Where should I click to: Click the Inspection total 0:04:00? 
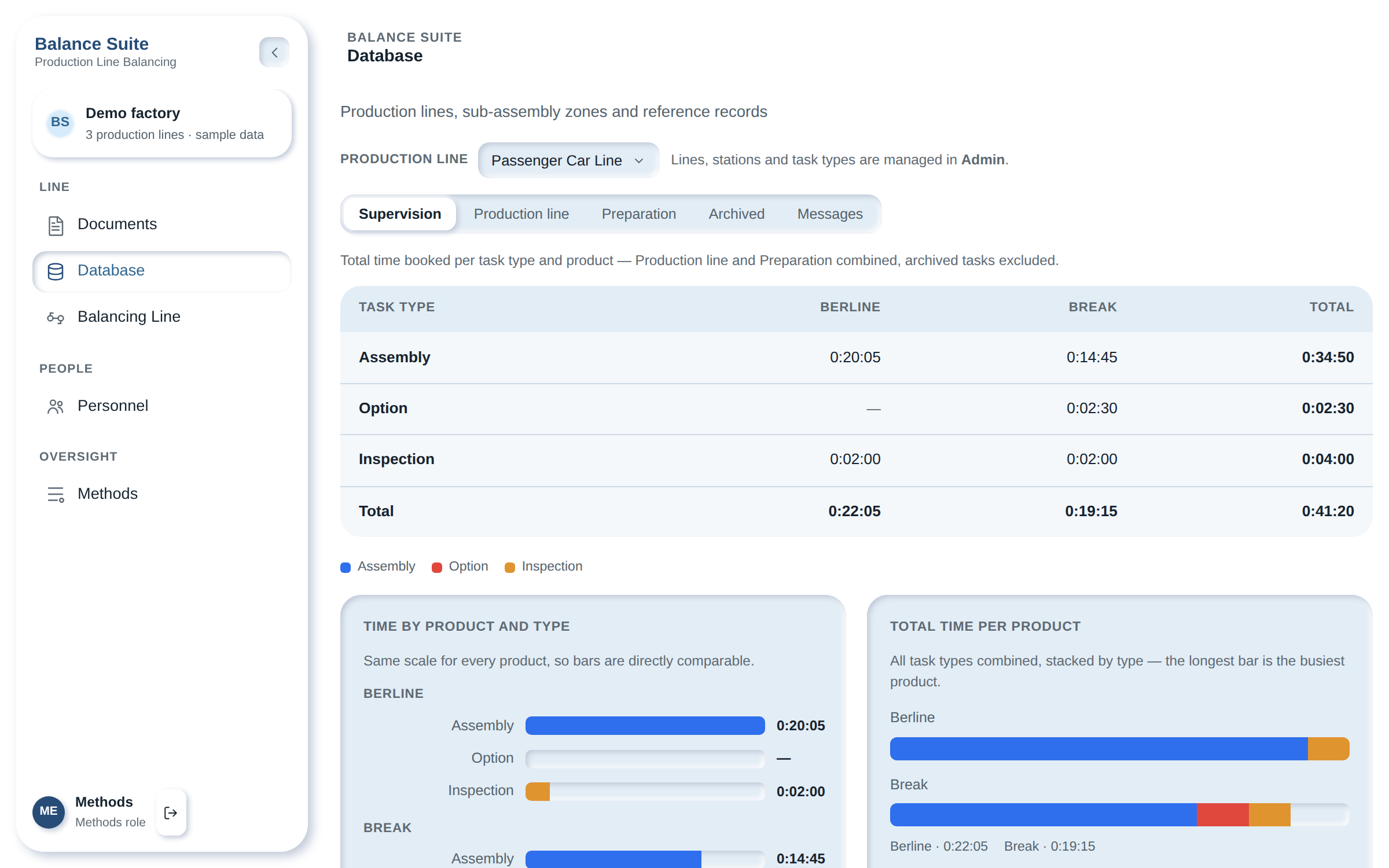(1328, 459)
